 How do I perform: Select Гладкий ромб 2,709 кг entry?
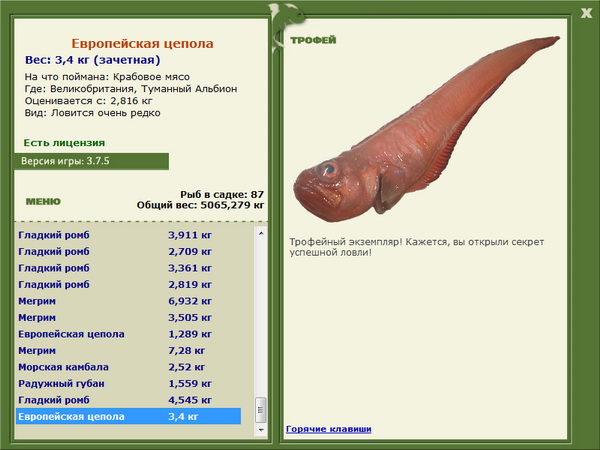point(129,251)
